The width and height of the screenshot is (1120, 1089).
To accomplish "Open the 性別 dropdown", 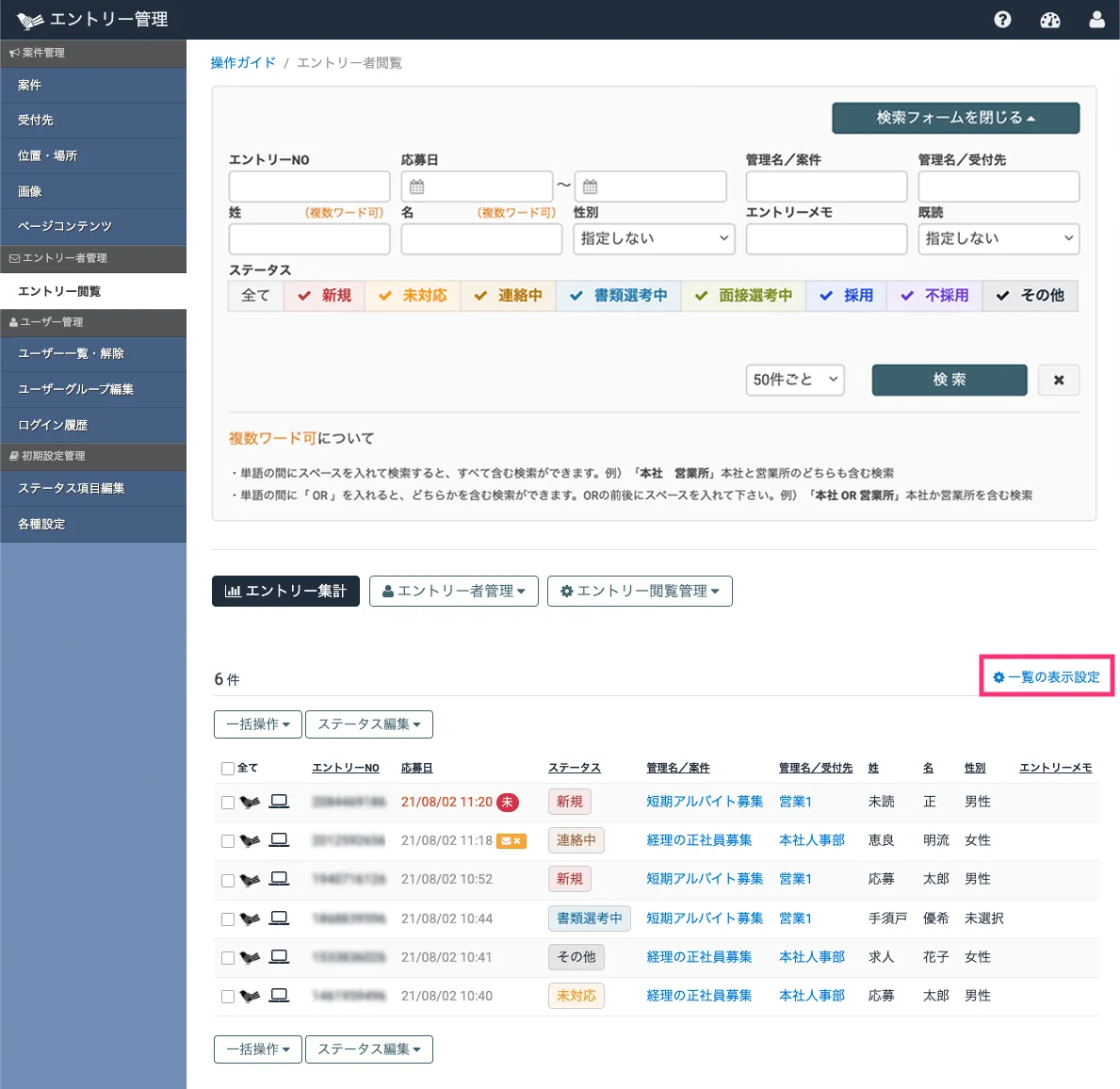I will coord(654,238).
